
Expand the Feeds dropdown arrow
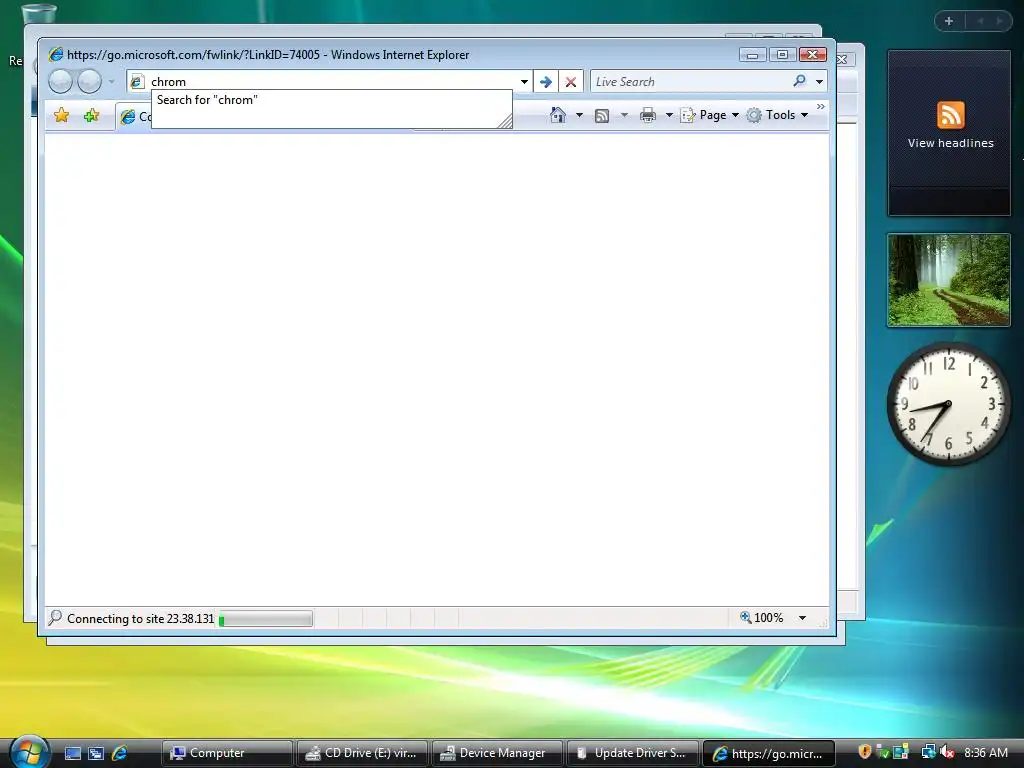point(624,116)
